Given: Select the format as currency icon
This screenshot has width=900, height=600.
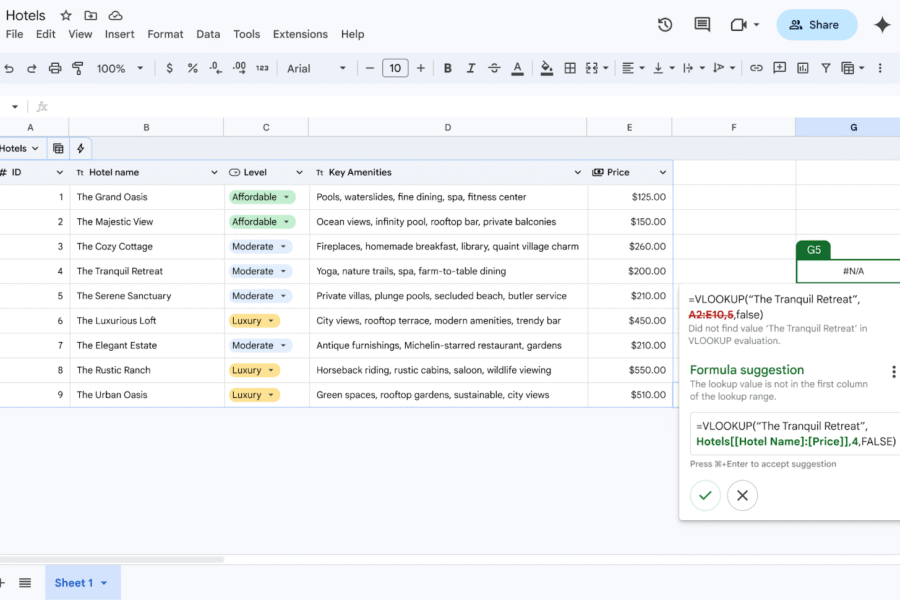Looking at the screenshot, I should pyautogui.click(x=168, y=68).
